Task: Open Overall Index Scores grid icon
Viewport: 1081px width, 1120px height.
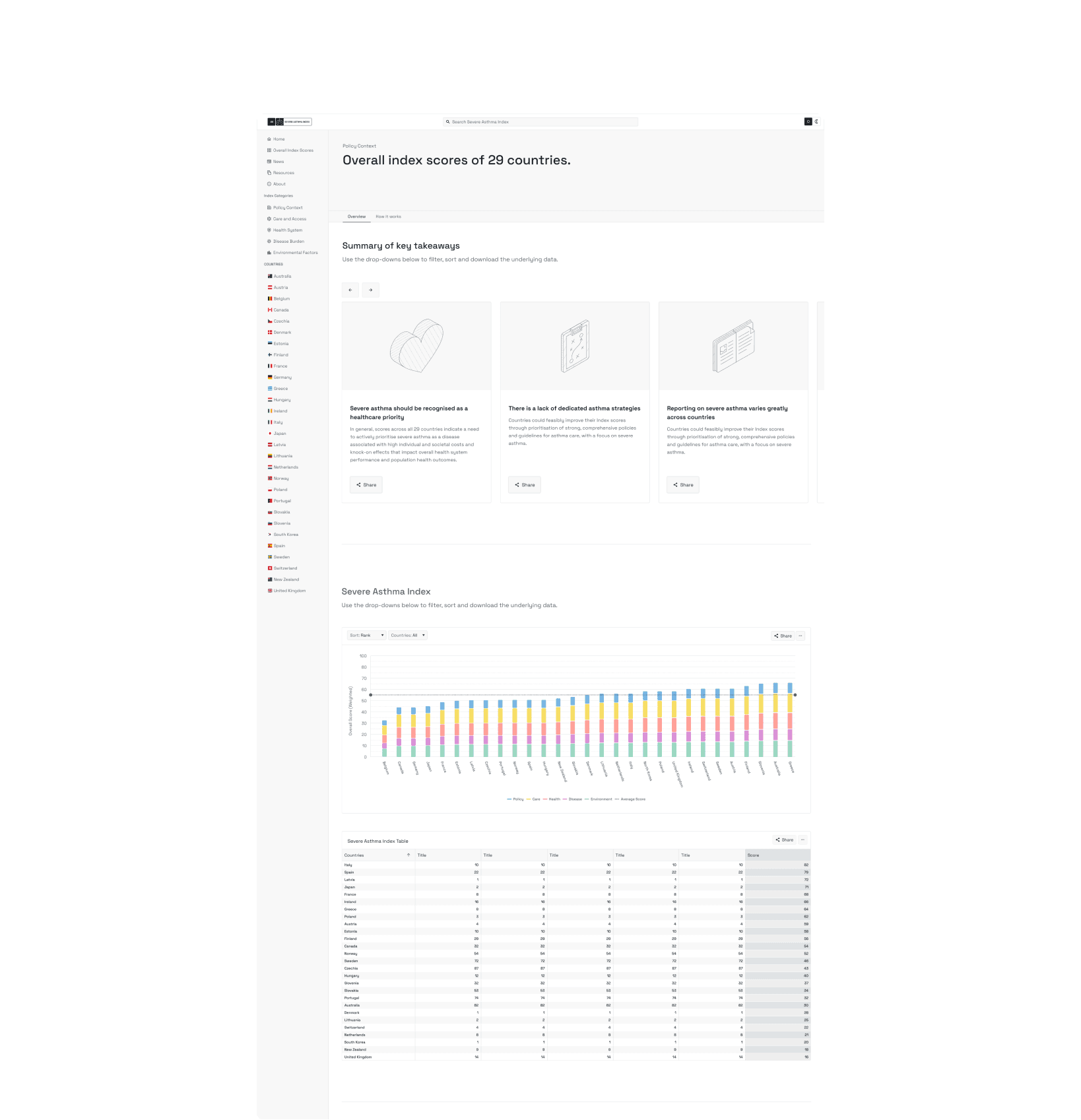Action: (x=269, y=150)
